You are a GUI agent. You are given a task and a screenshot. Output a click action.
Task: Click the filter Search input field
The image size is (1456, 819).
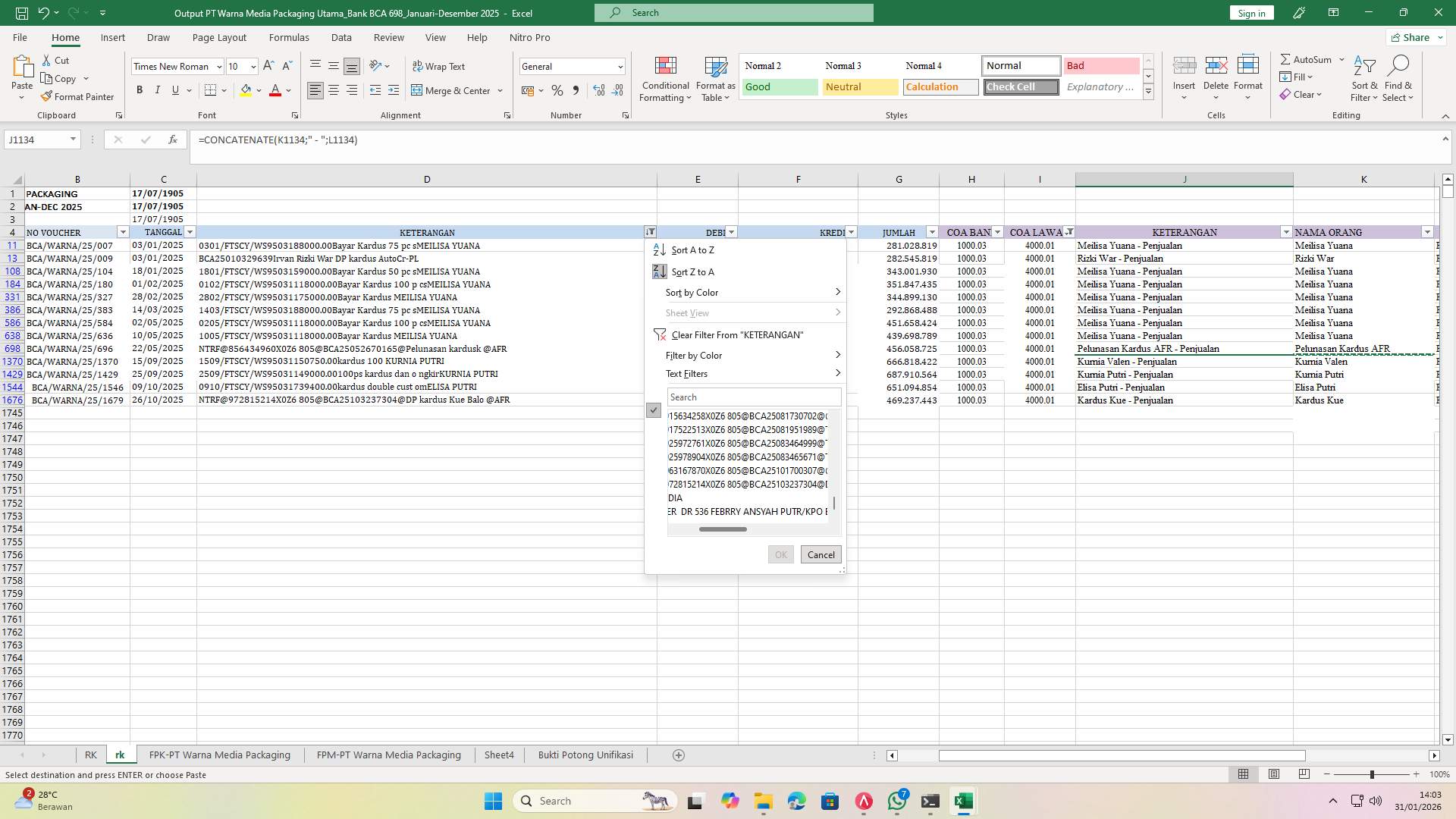point(754,397)
